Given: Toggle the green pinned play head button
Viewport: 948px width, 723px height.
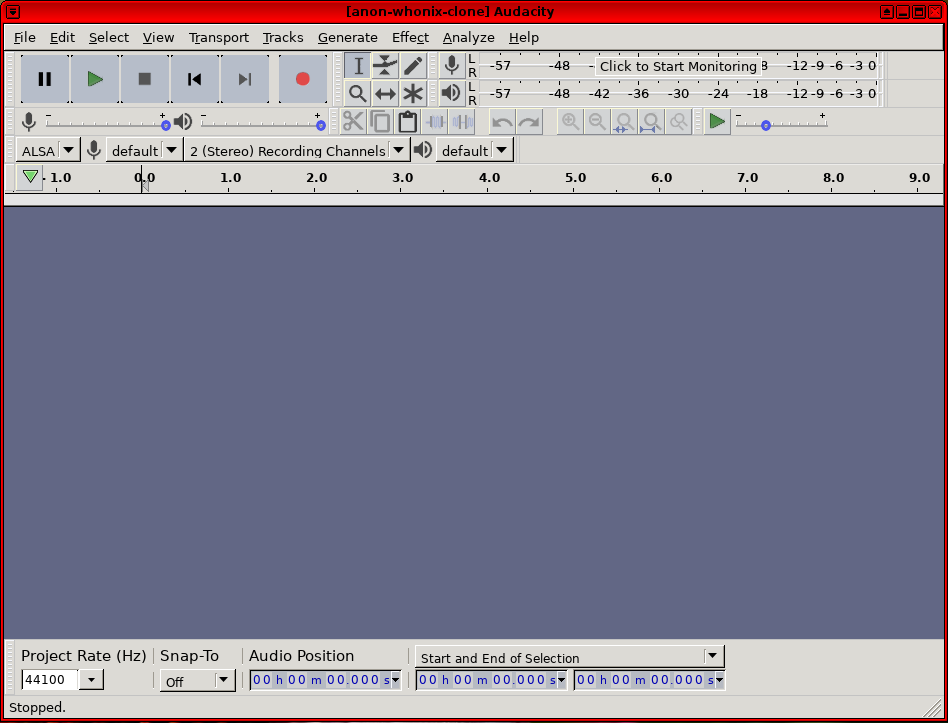Looking at the screenshot, I should click(30, 177).
